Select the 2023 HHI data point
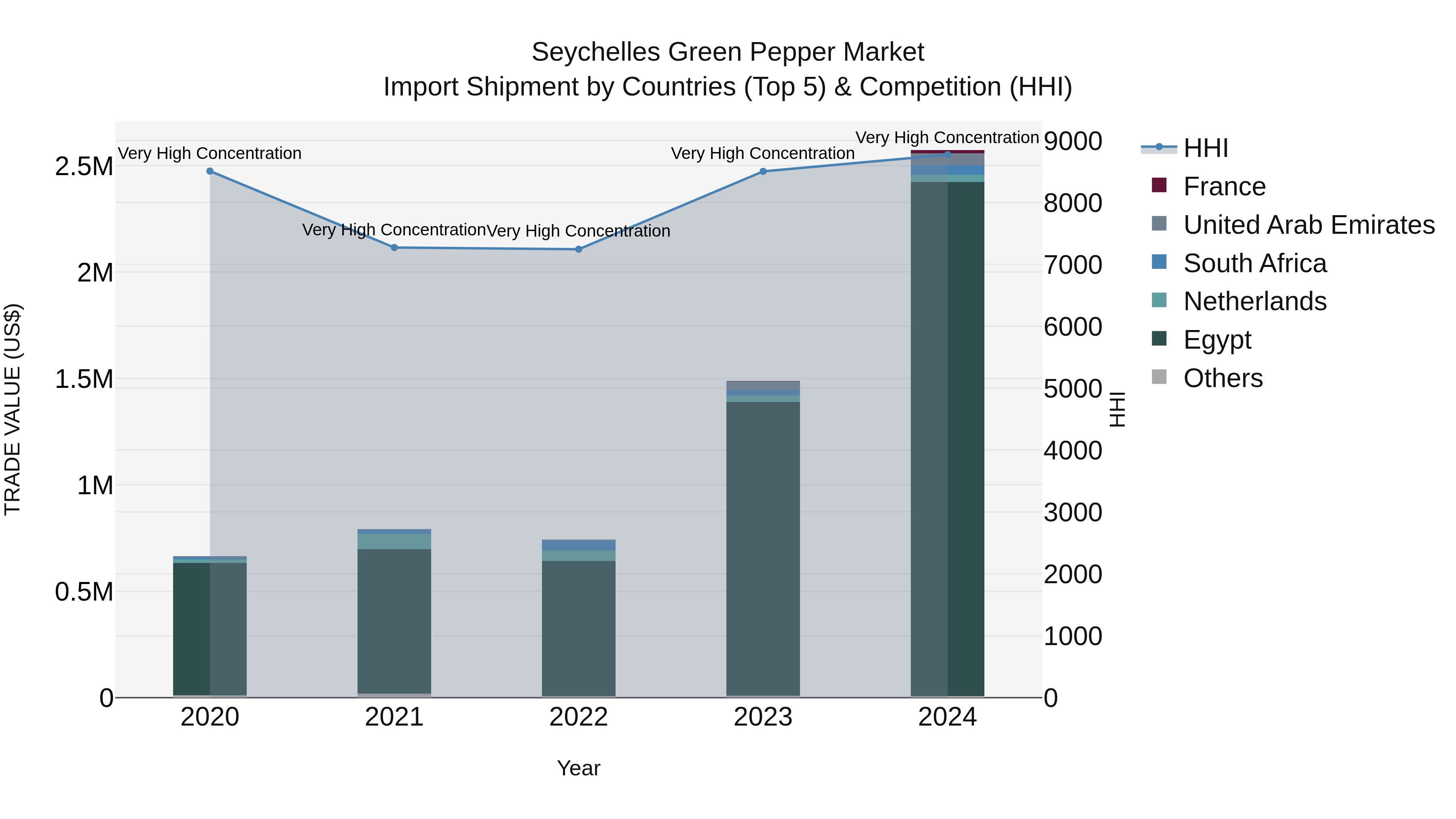 [x=763, y=171]
